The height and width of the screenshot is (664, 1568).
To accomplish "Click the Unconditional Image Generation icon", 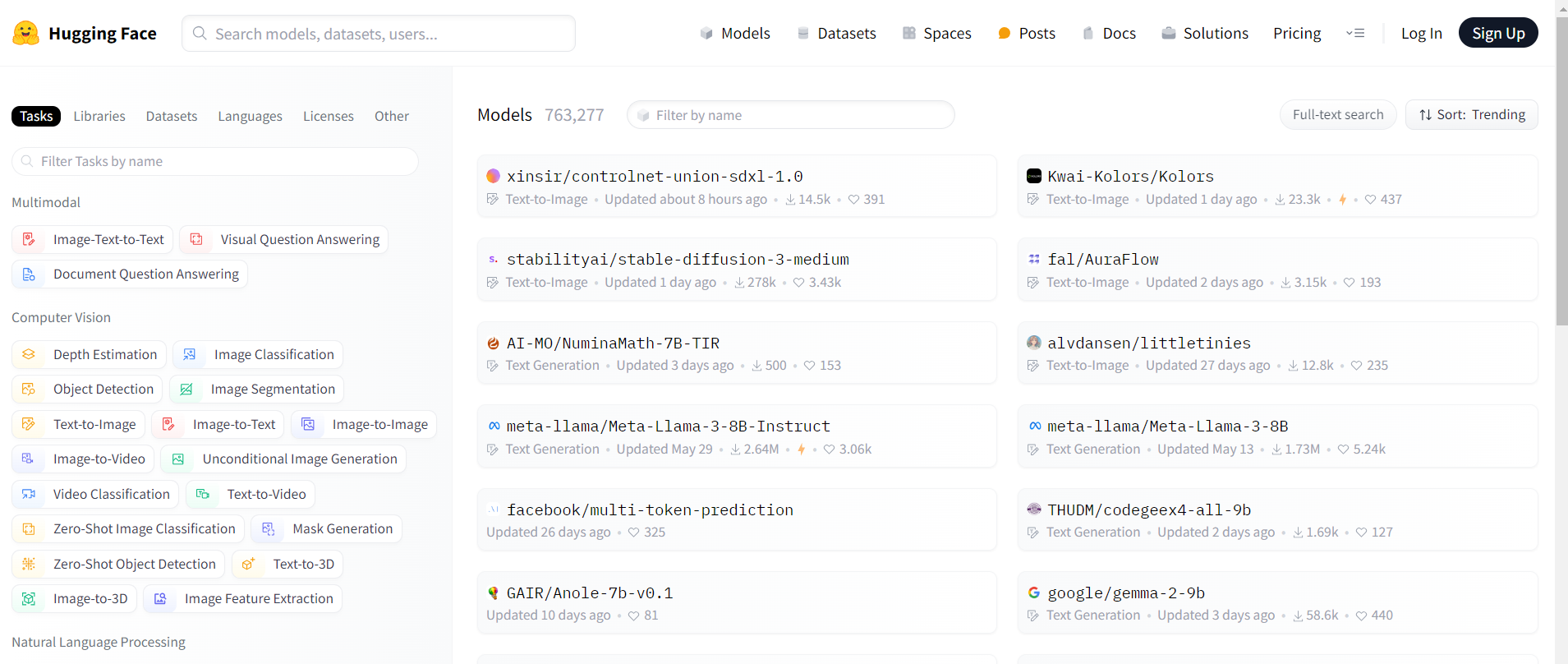I will [178, 459].
